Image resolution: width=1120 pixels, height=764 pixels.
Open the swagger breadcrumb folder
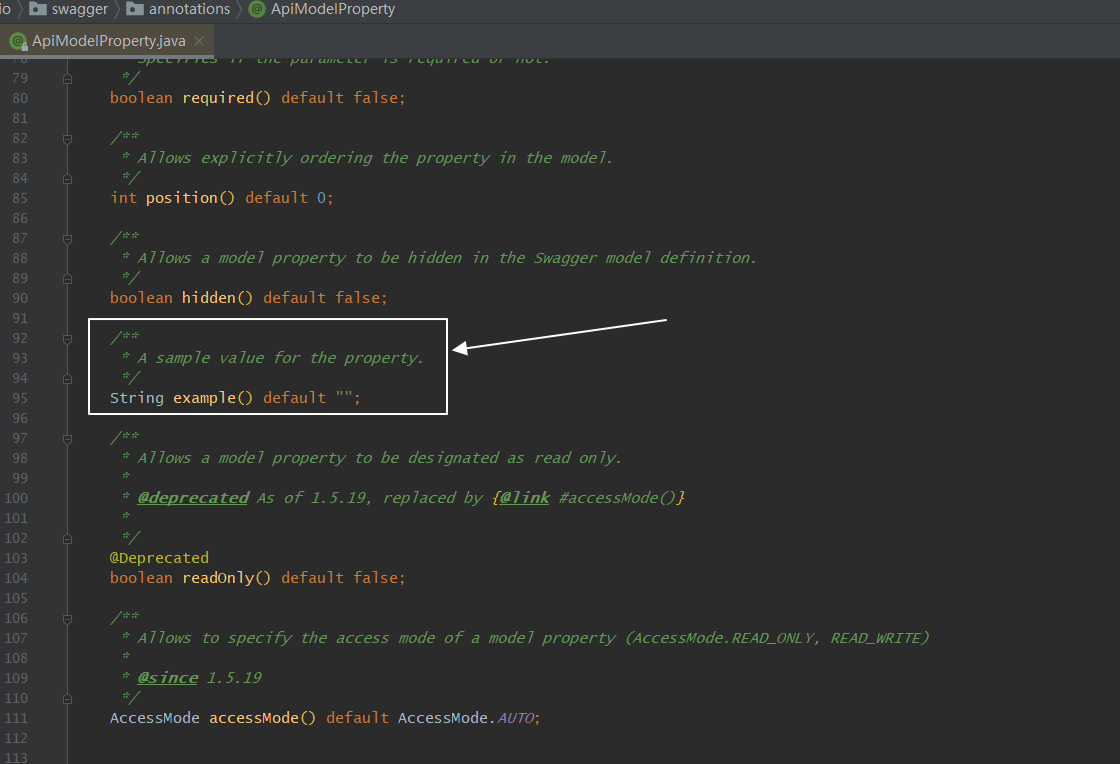click(x=69, y=9)
